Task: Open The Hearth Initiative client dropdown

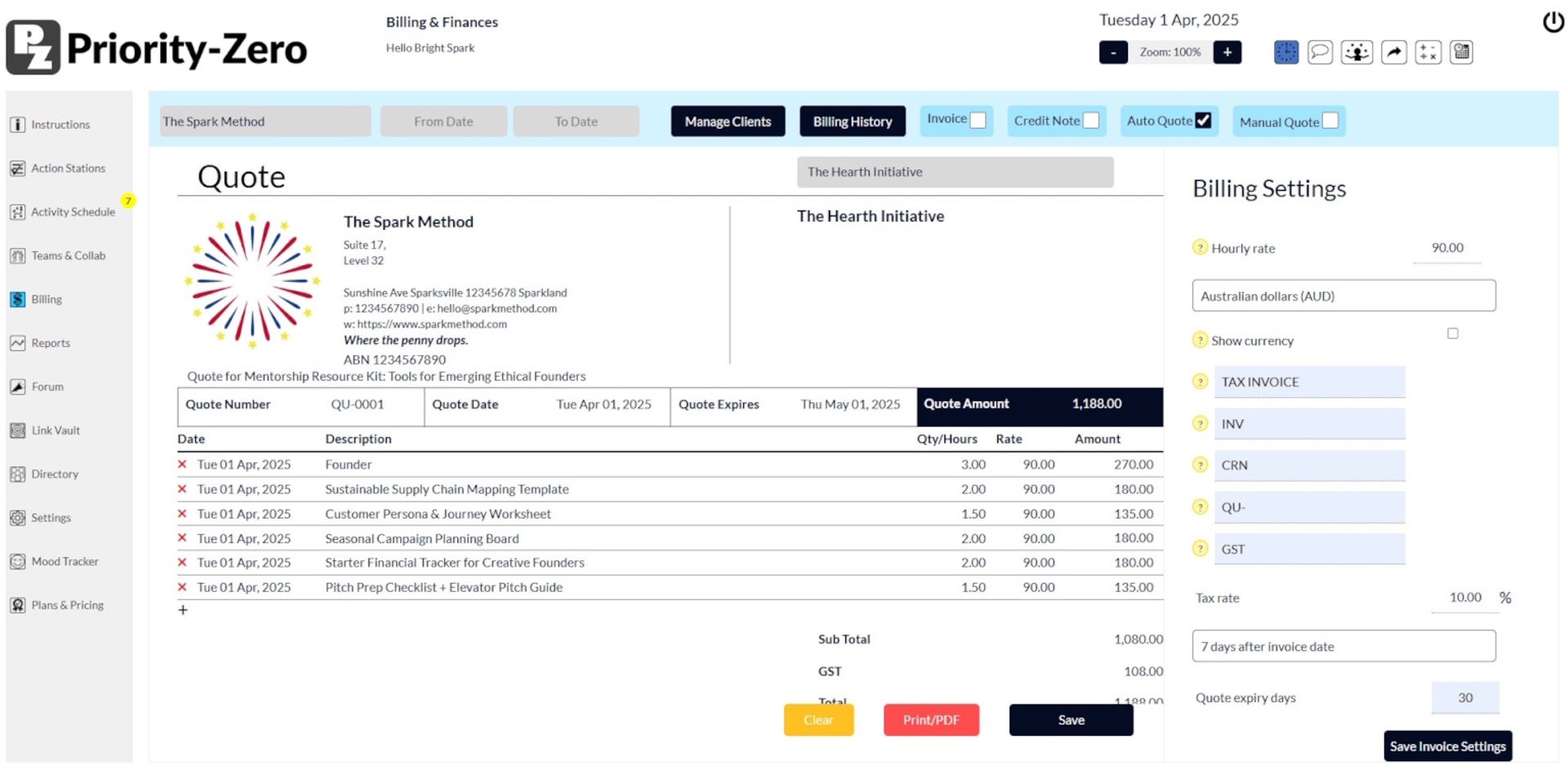Action: click(x=955, y=172)
